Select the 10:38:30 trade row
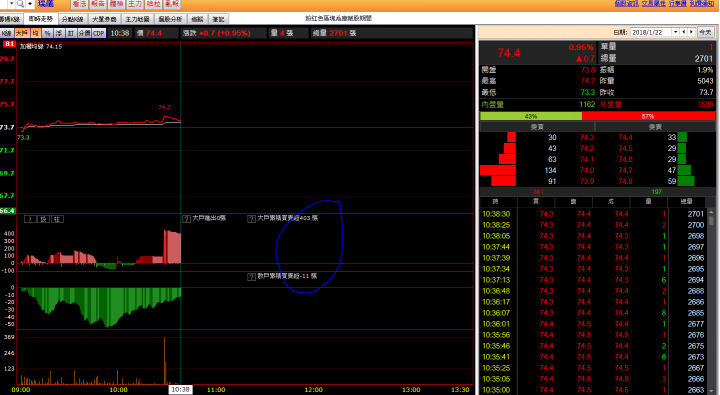The width and height of the screenshot is (720, 395). pos(594,214)
